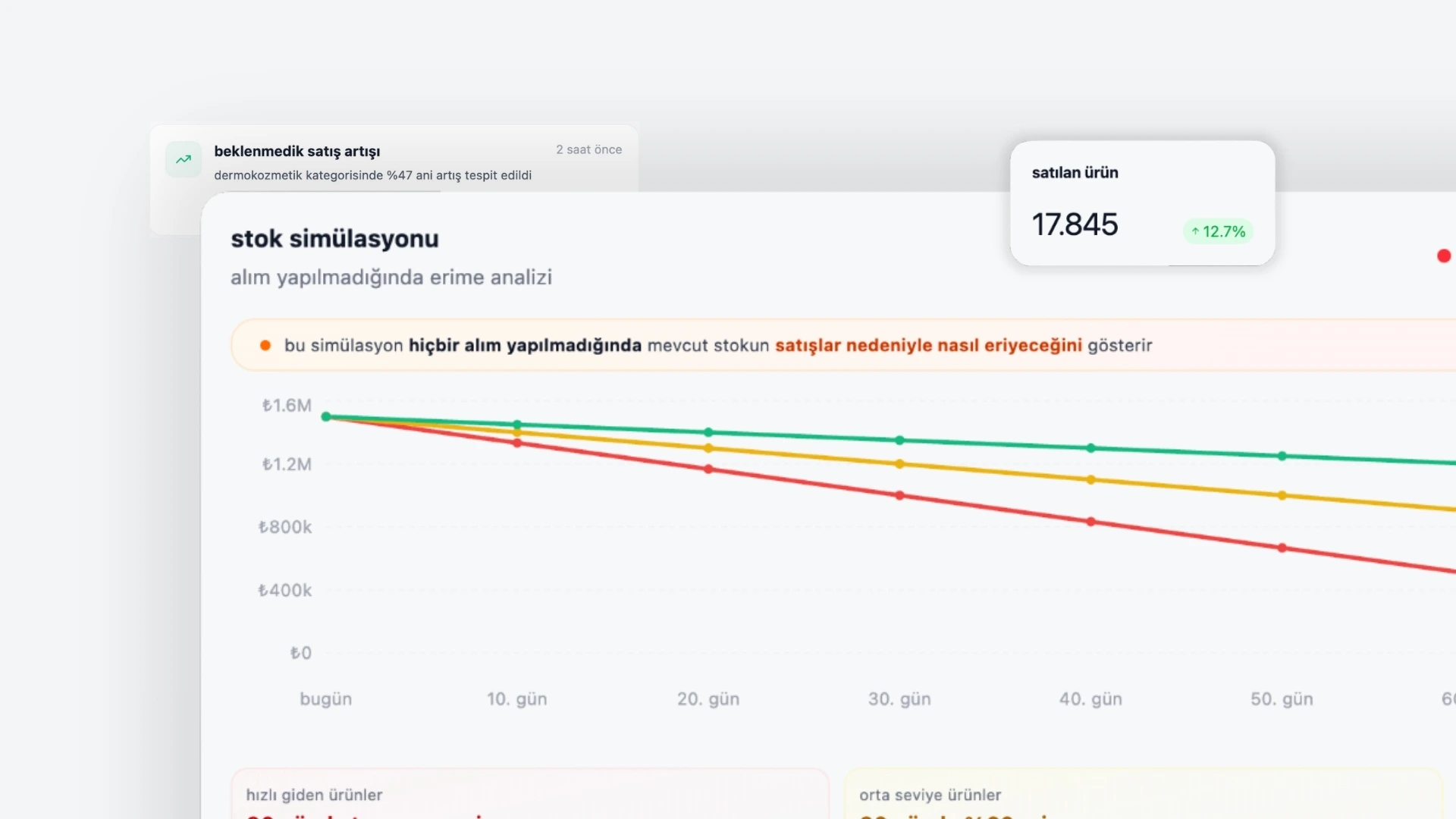The height and width of the screenshot is (819, 1456).
Task: Click the green trending-up icon in notification
Action: pos(184,159)
